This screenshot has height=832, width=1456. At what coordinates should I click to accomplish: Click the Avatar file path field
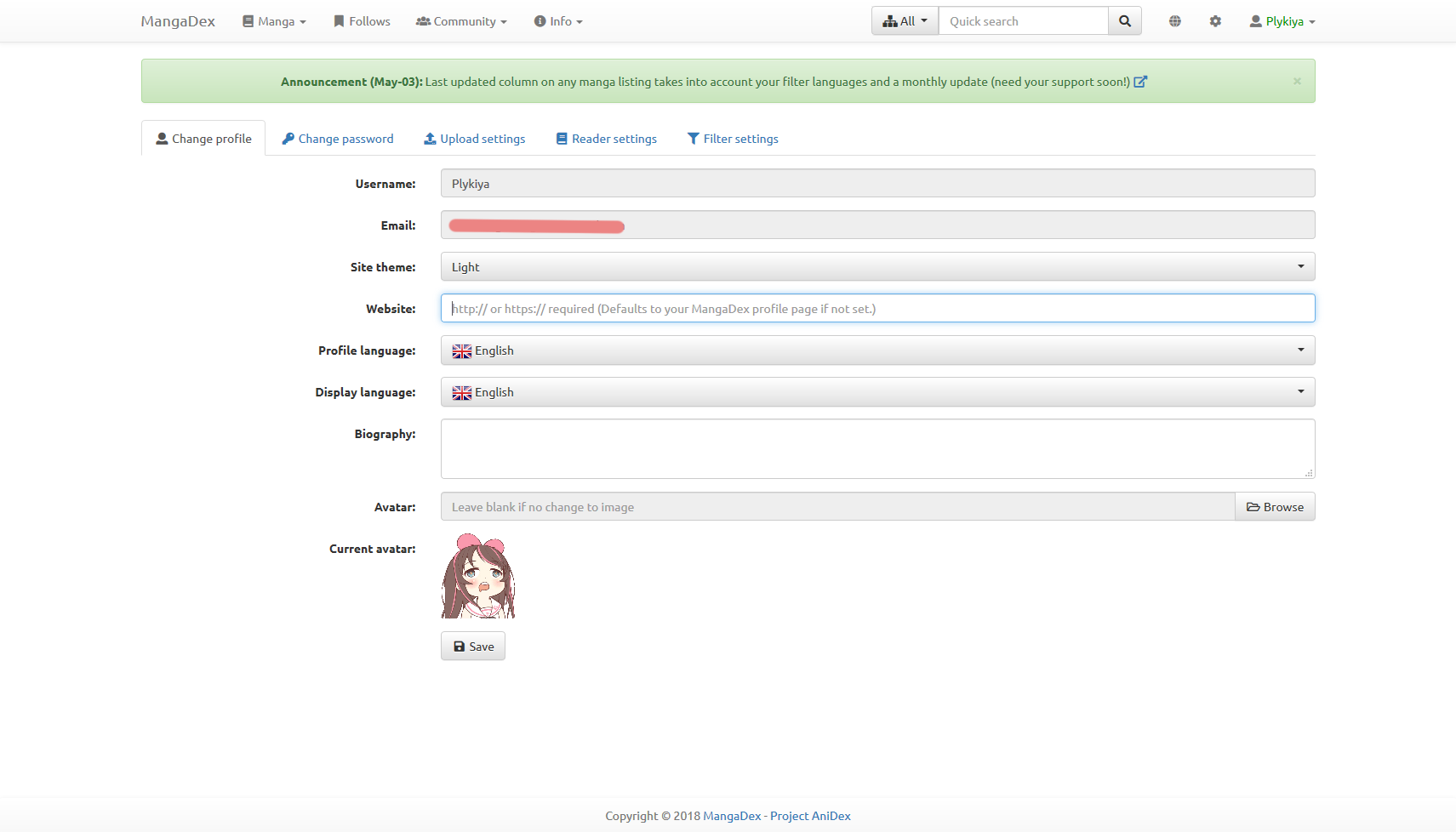[837, 507]
